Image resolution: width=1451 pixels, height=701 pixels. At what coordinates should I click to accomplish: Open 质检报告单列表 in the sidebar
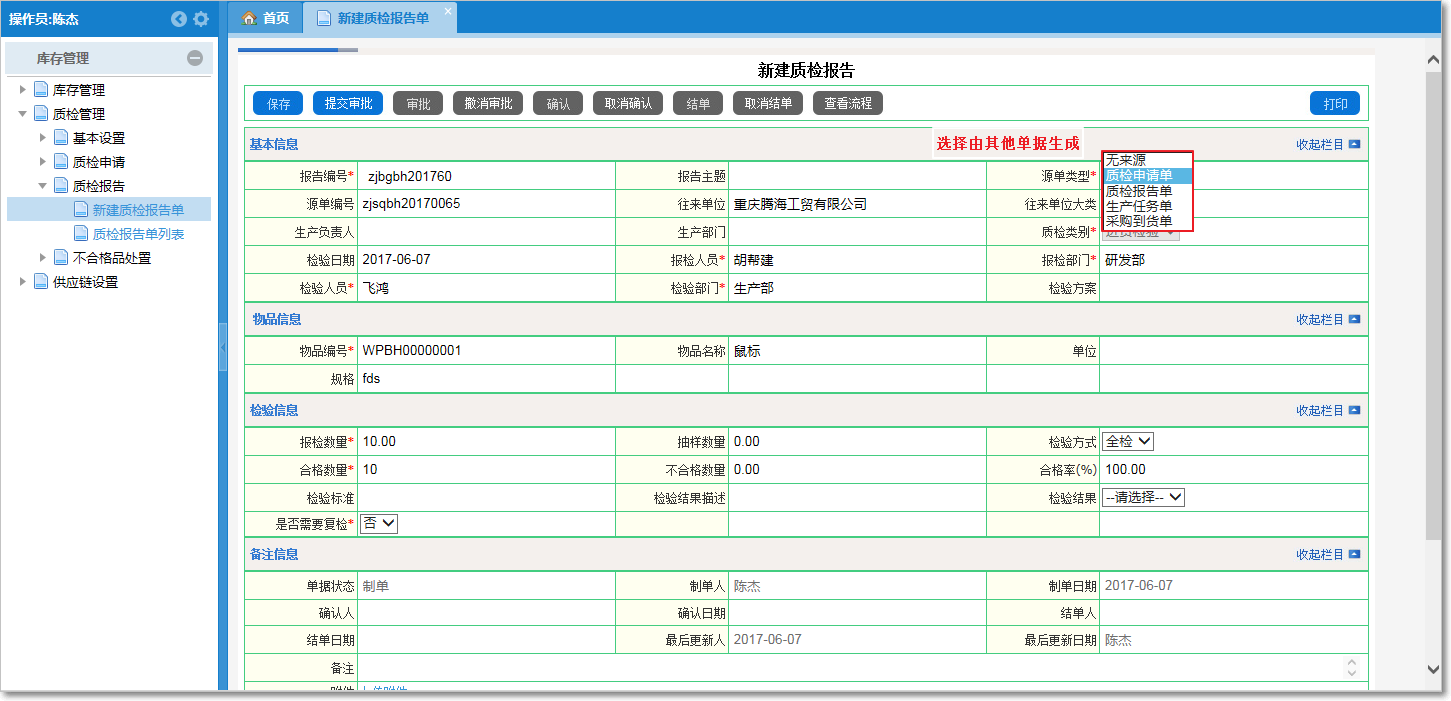tap(138, 234)
